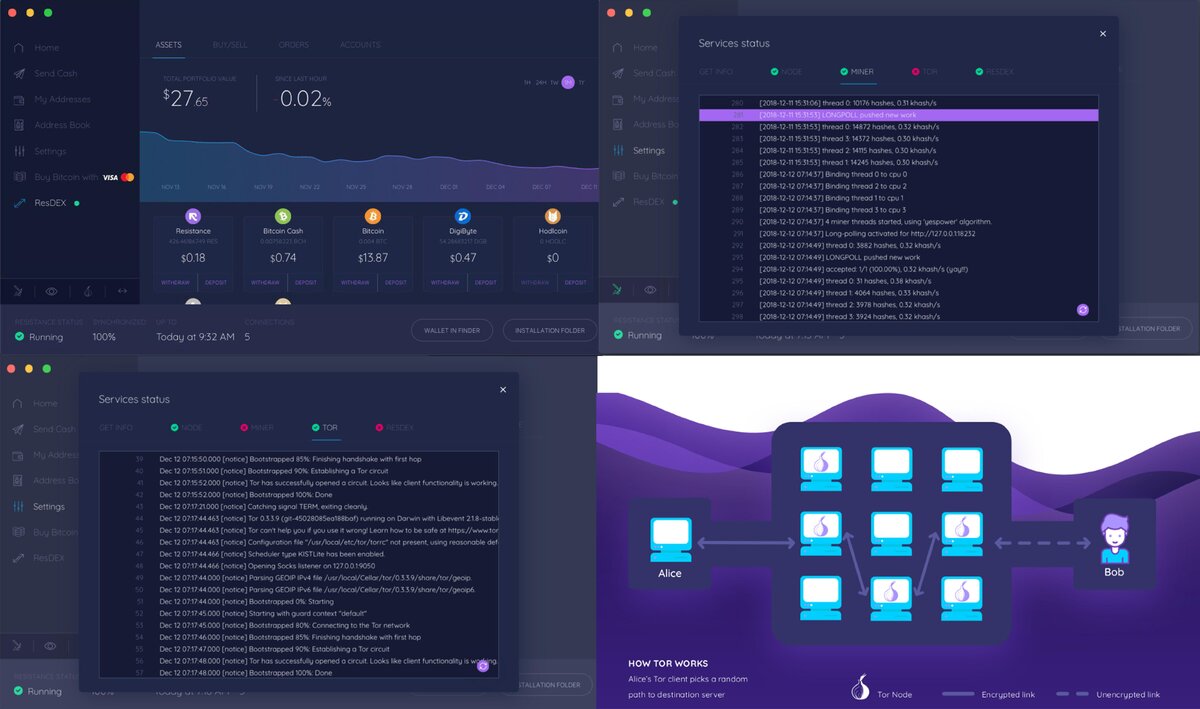Switch to the ASSETS tab

(x=168, y=45)
